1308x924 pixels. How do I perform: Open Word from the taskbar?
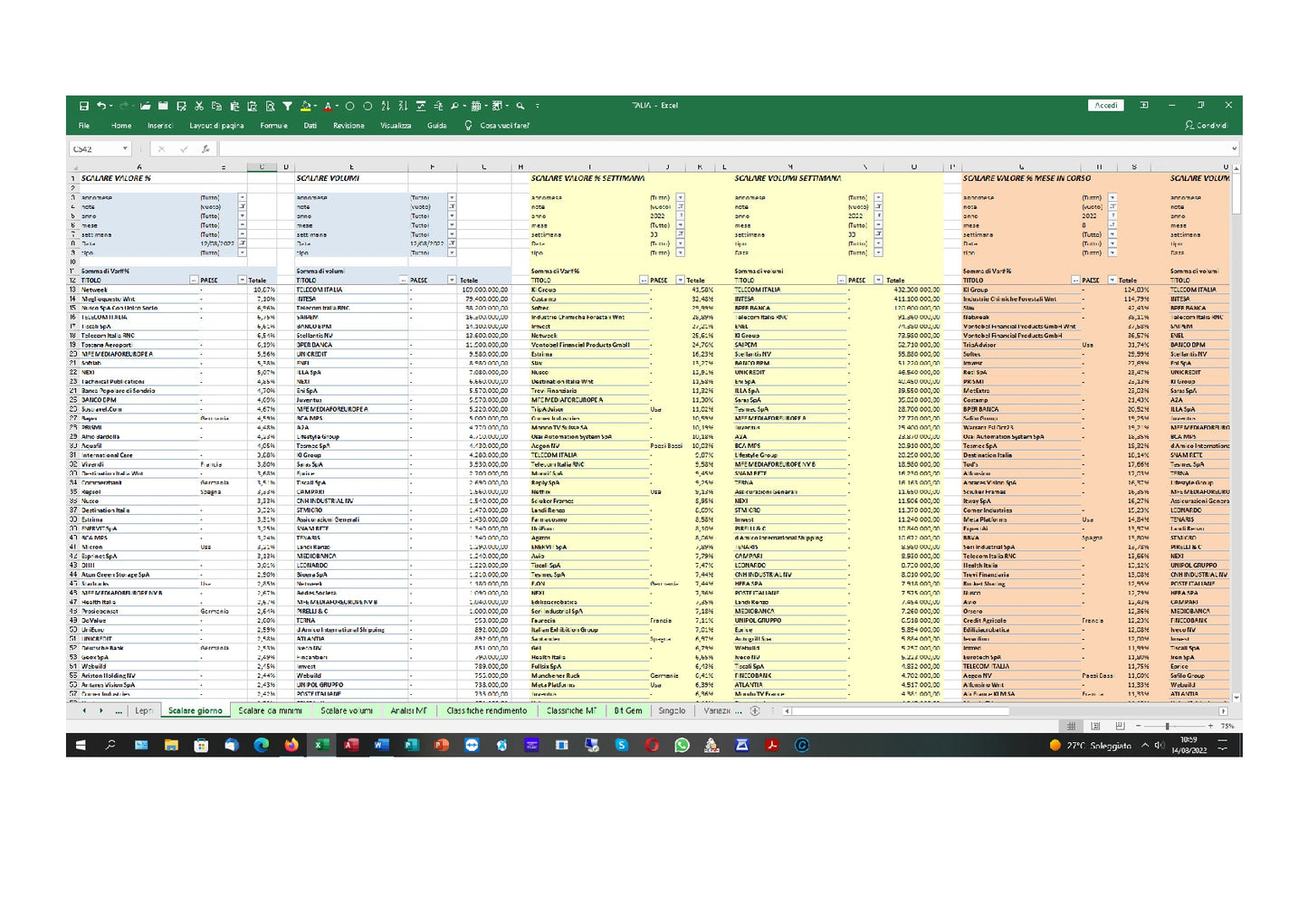tap(381, 746)
